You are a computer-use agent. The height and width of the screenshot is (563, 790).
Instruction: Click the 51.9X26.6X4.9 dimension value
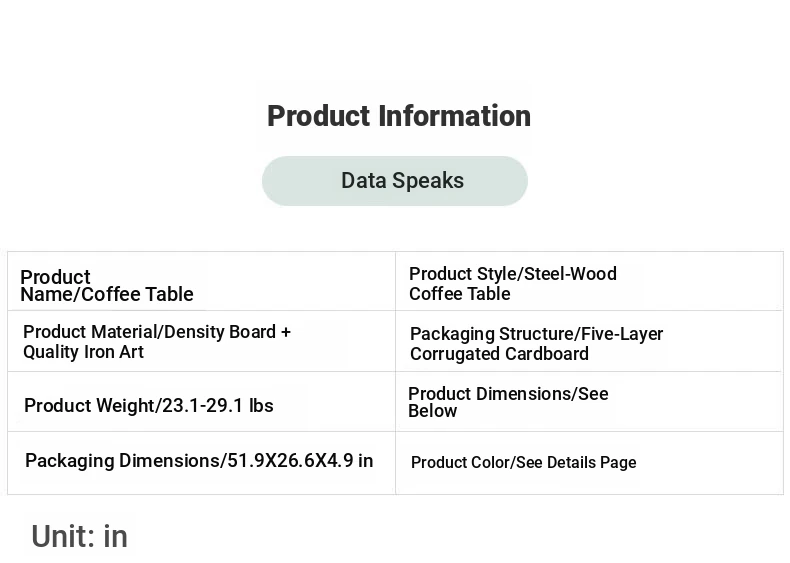click(x=291, y=461)
